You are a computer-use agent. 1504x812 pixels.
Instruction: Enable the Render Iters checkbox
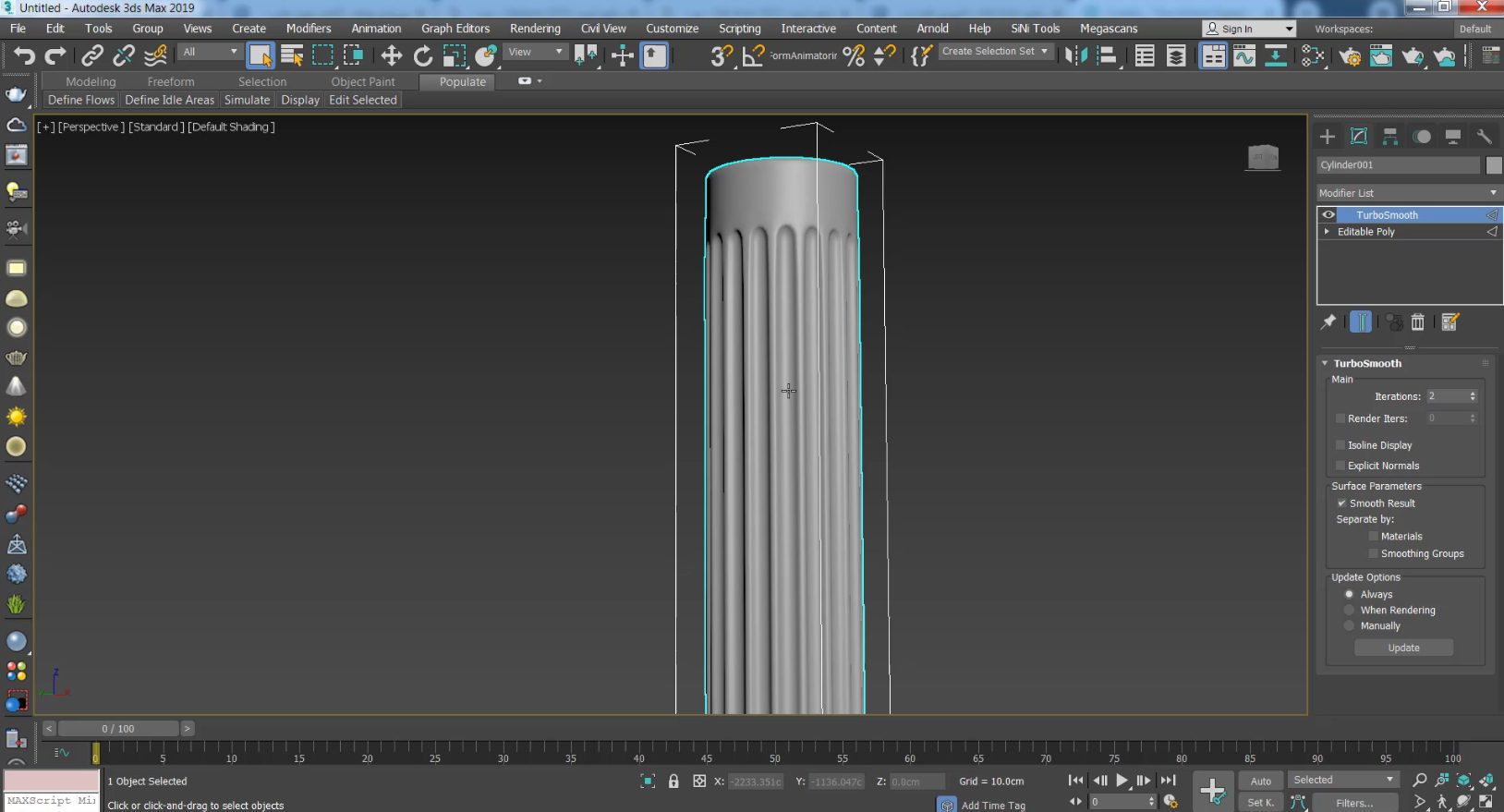coord(1340,418)
